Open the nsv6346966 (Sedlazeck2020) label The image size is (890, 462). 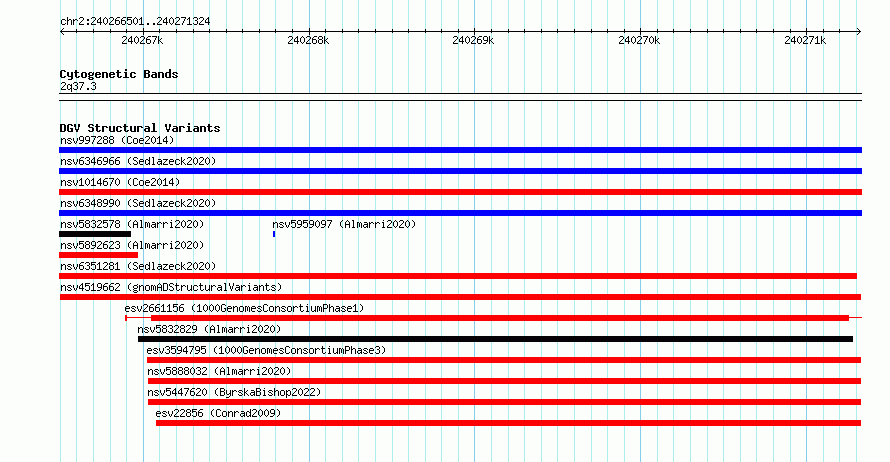click(x=138, y=161)
